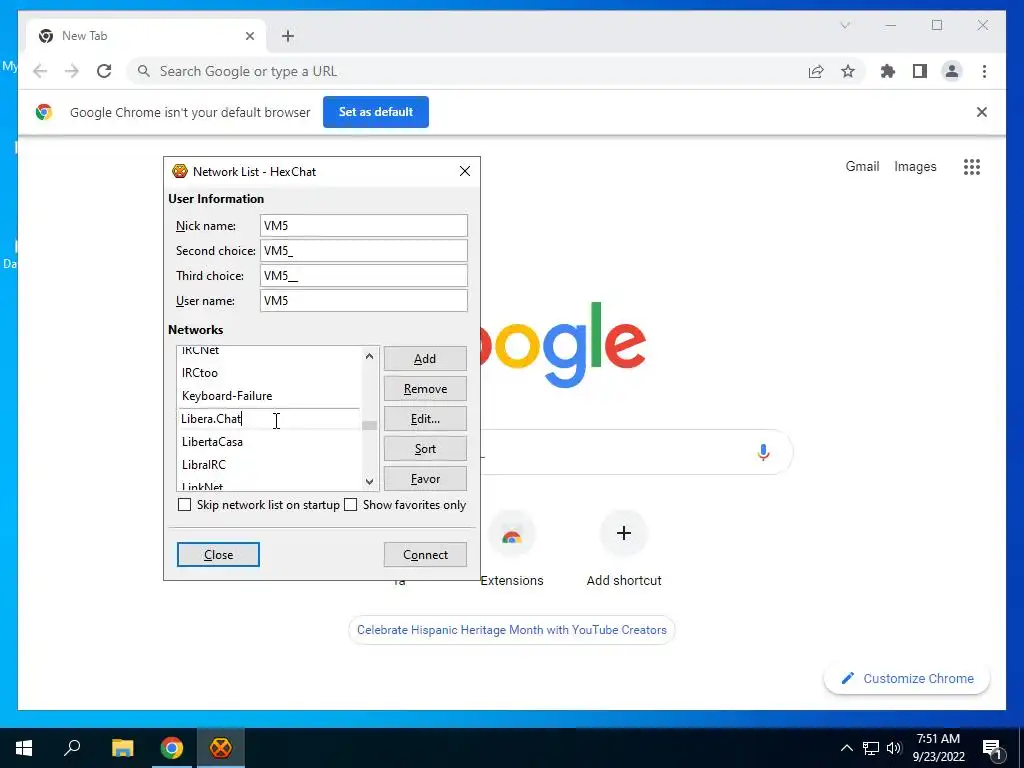This screenshot has width=1024, height=768.
Task: Open Windows notification center icon
Action: (992, 748)
